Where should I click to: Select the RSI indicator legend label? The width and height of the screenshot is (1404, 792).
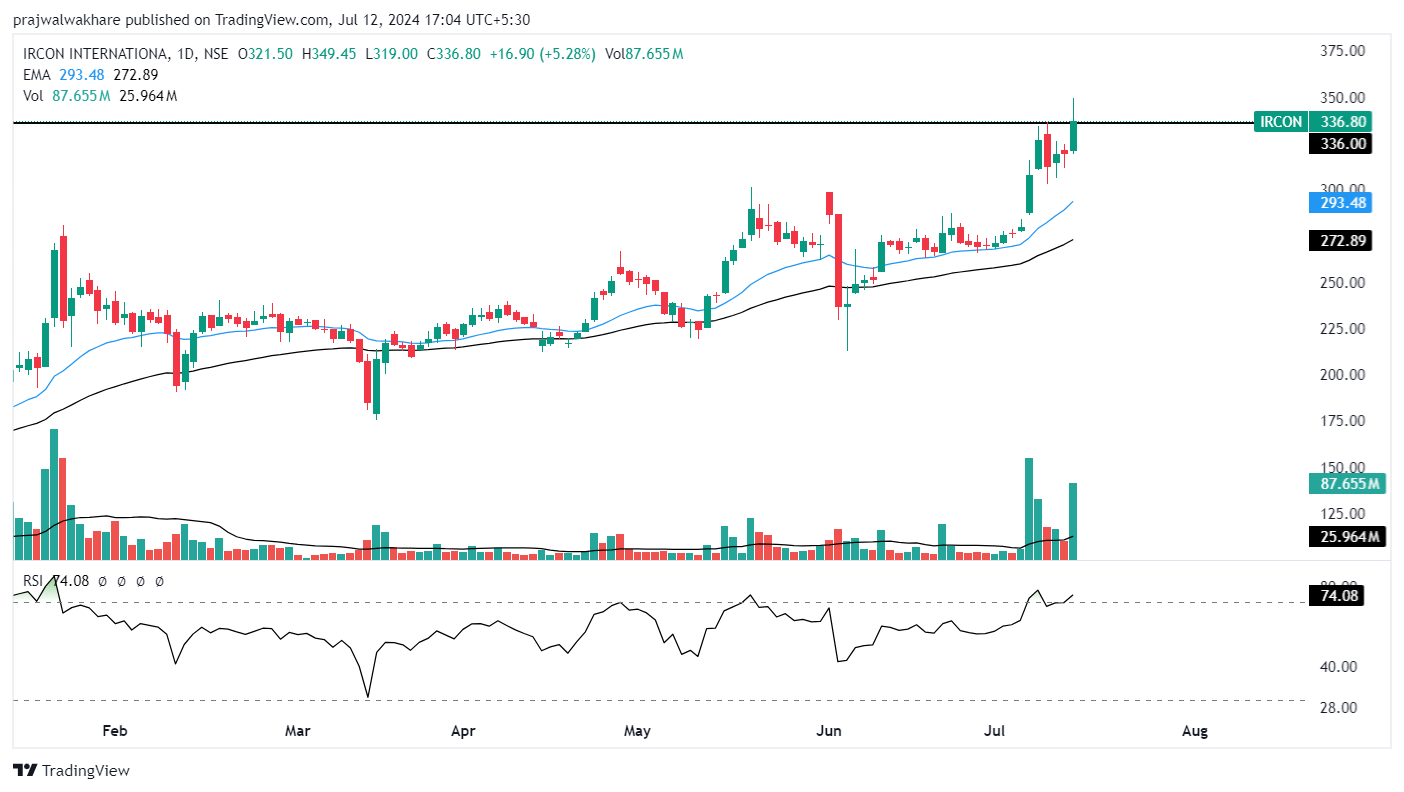[35, 581]
